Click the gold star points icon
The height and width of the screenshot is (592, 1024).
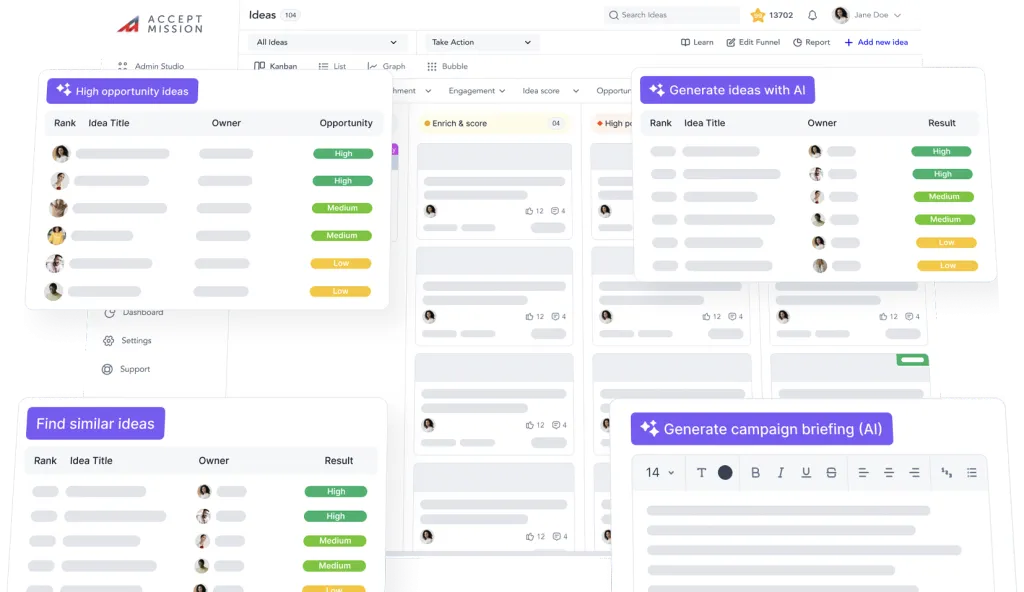tap(758, 15)
